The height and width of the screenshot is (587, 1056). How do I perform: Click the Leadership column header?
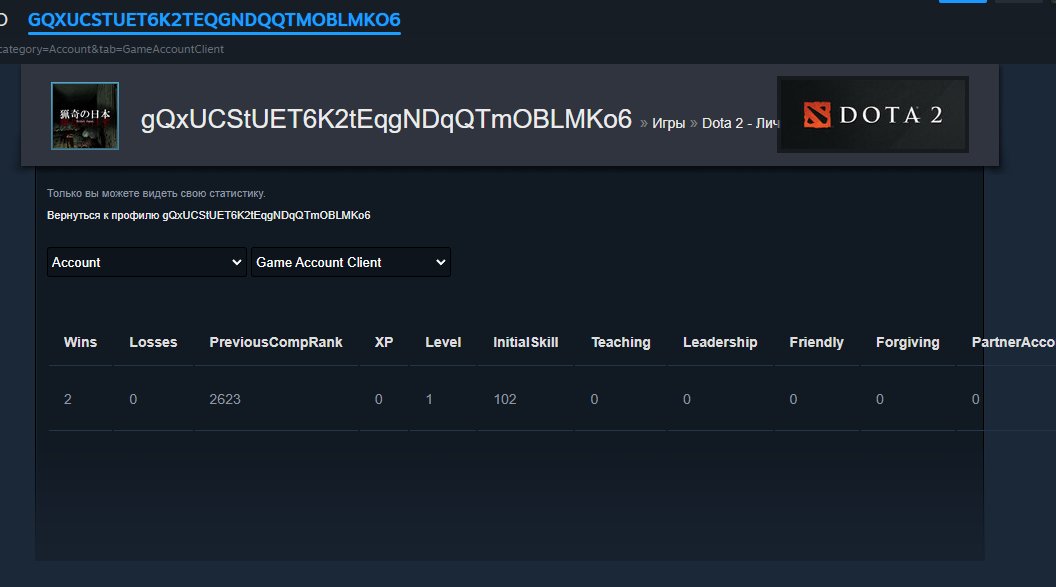720,342
